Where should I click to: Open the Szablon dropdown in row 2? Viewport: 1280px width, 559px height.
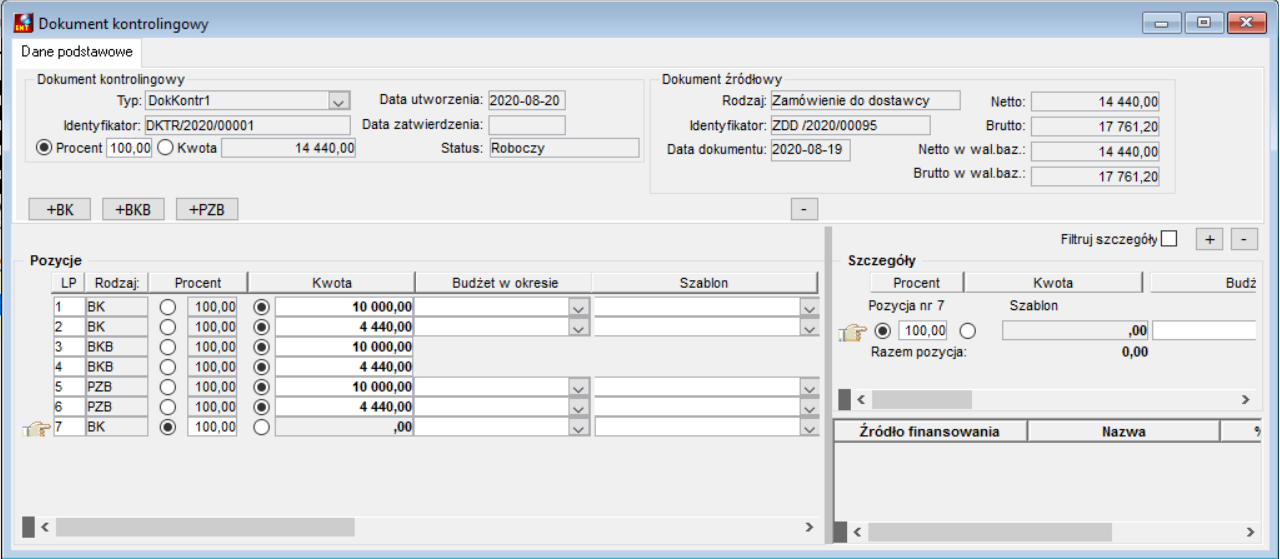809,326
